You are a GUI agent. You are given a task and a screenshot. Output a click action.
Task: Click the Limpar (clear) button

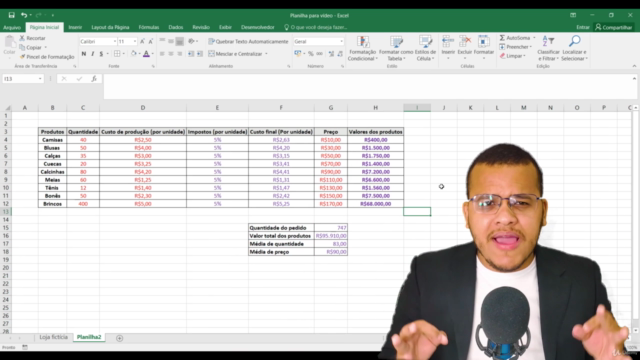tap(513, 56)
